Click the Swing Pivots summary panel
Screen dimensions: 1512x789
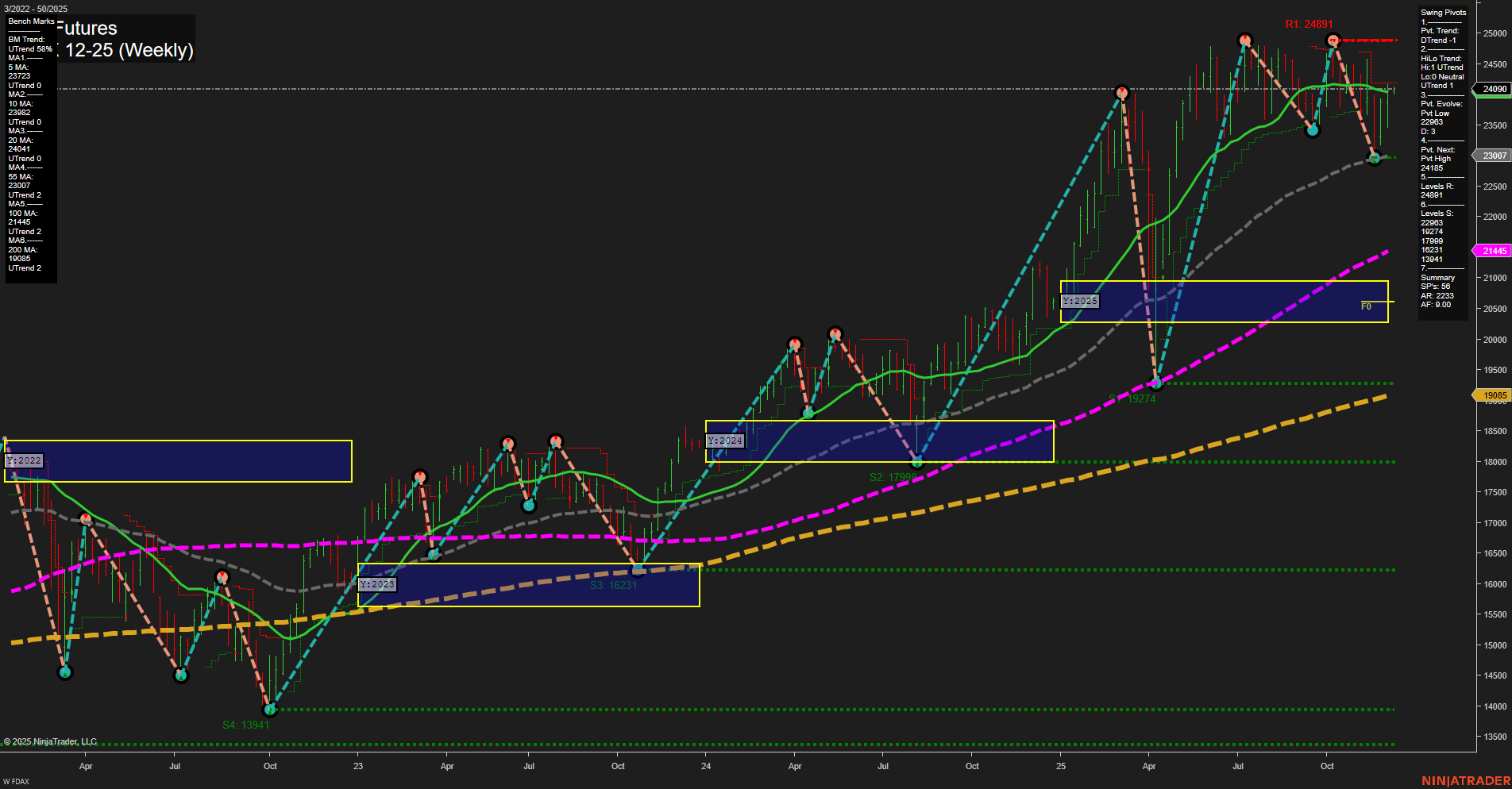[1443, 159]
